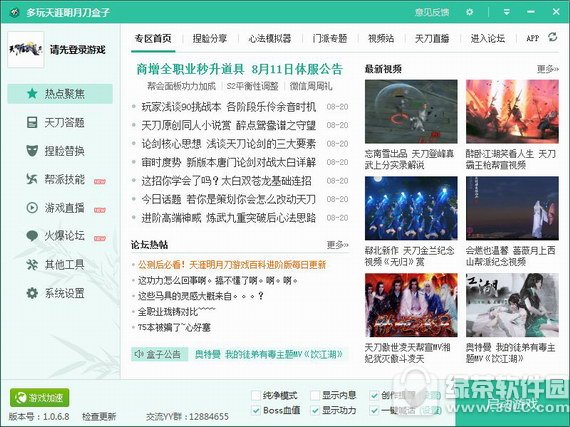The height and width of the screenshot is (427, 570).
Task: Enable the 显示内息 checkbox
Action: coord(315,395)
